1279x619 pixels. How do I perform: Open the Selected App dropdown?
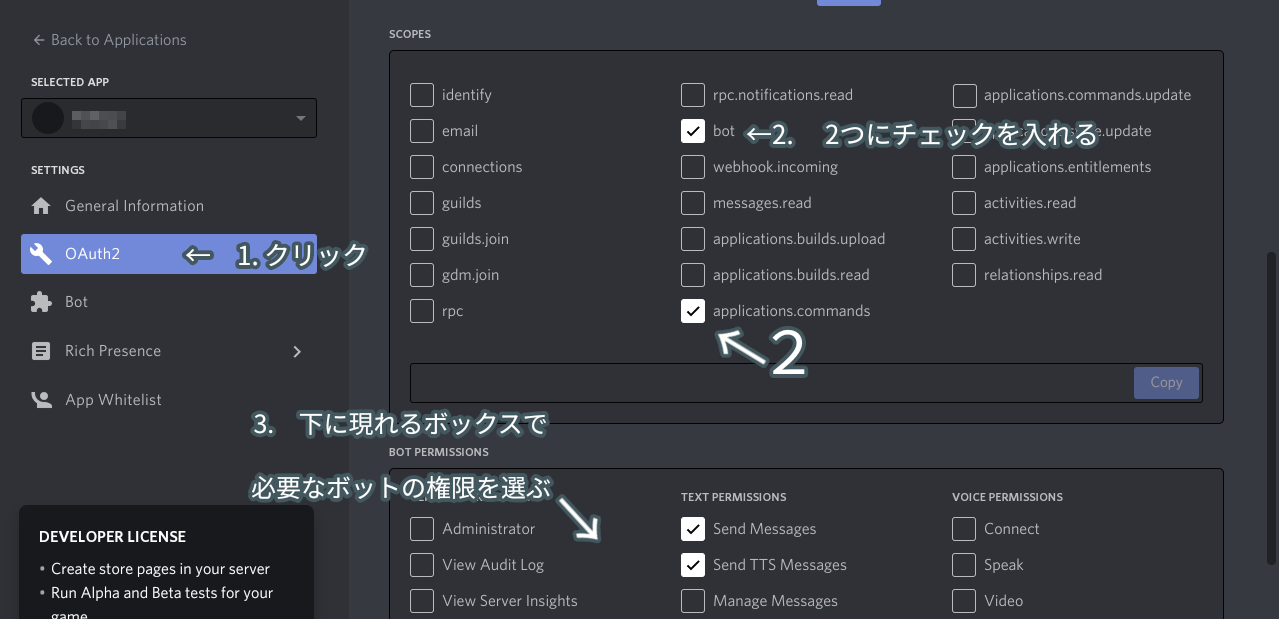click(299, 118)
